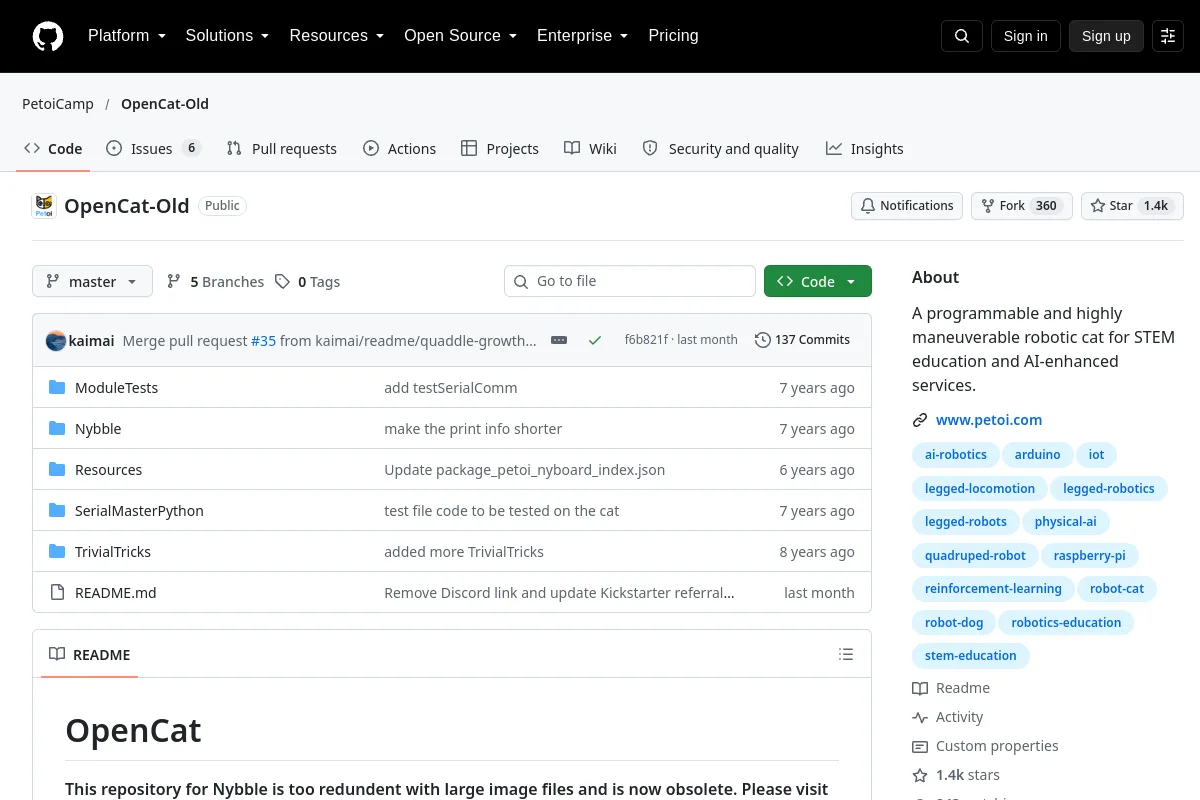The width and height of the screenshot is (1200, 800).
Task: Open the master branch selector
Action: click(92, 282)
